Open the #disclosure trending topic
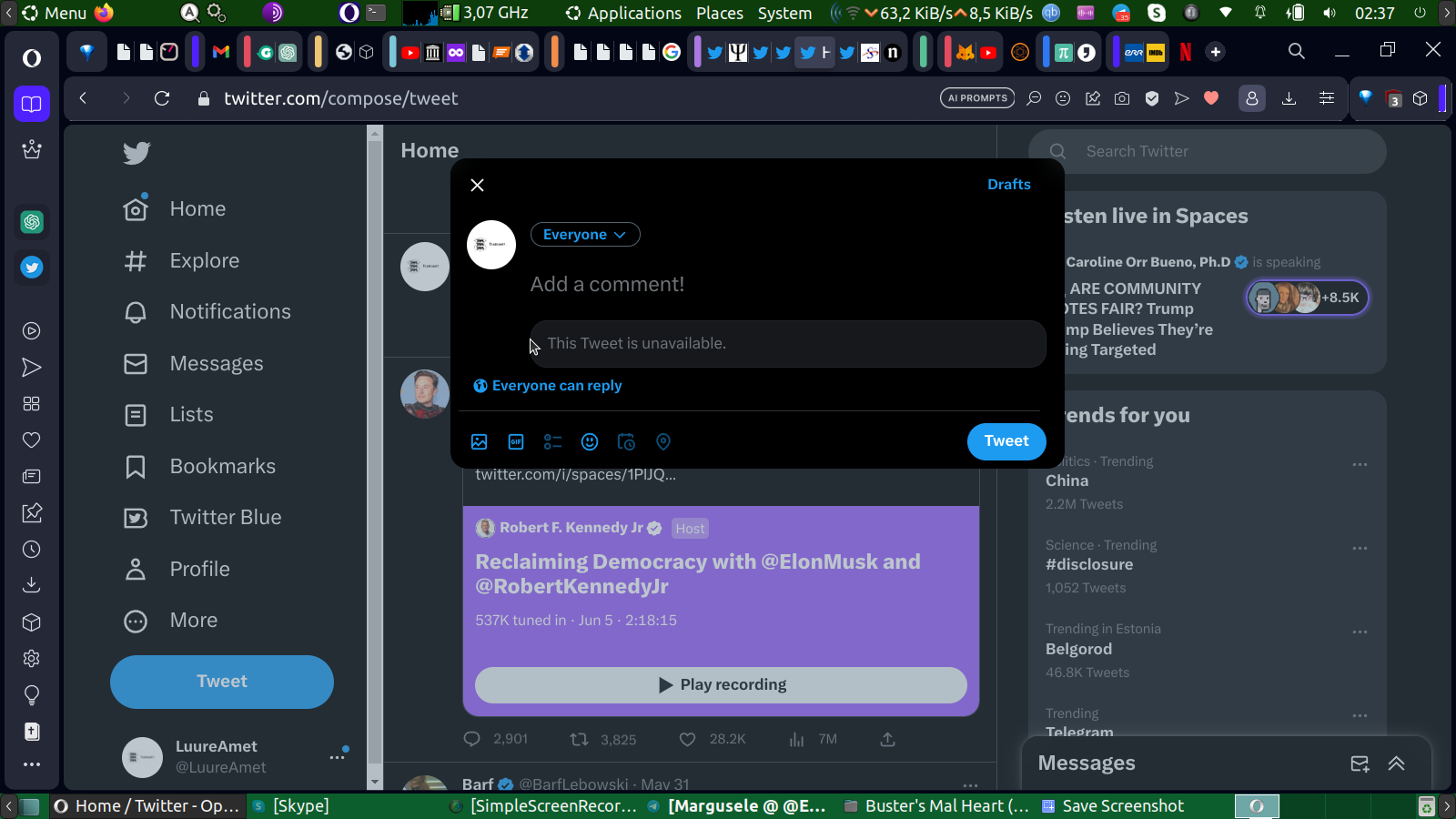1456x819 pixels. point(1089,565)
